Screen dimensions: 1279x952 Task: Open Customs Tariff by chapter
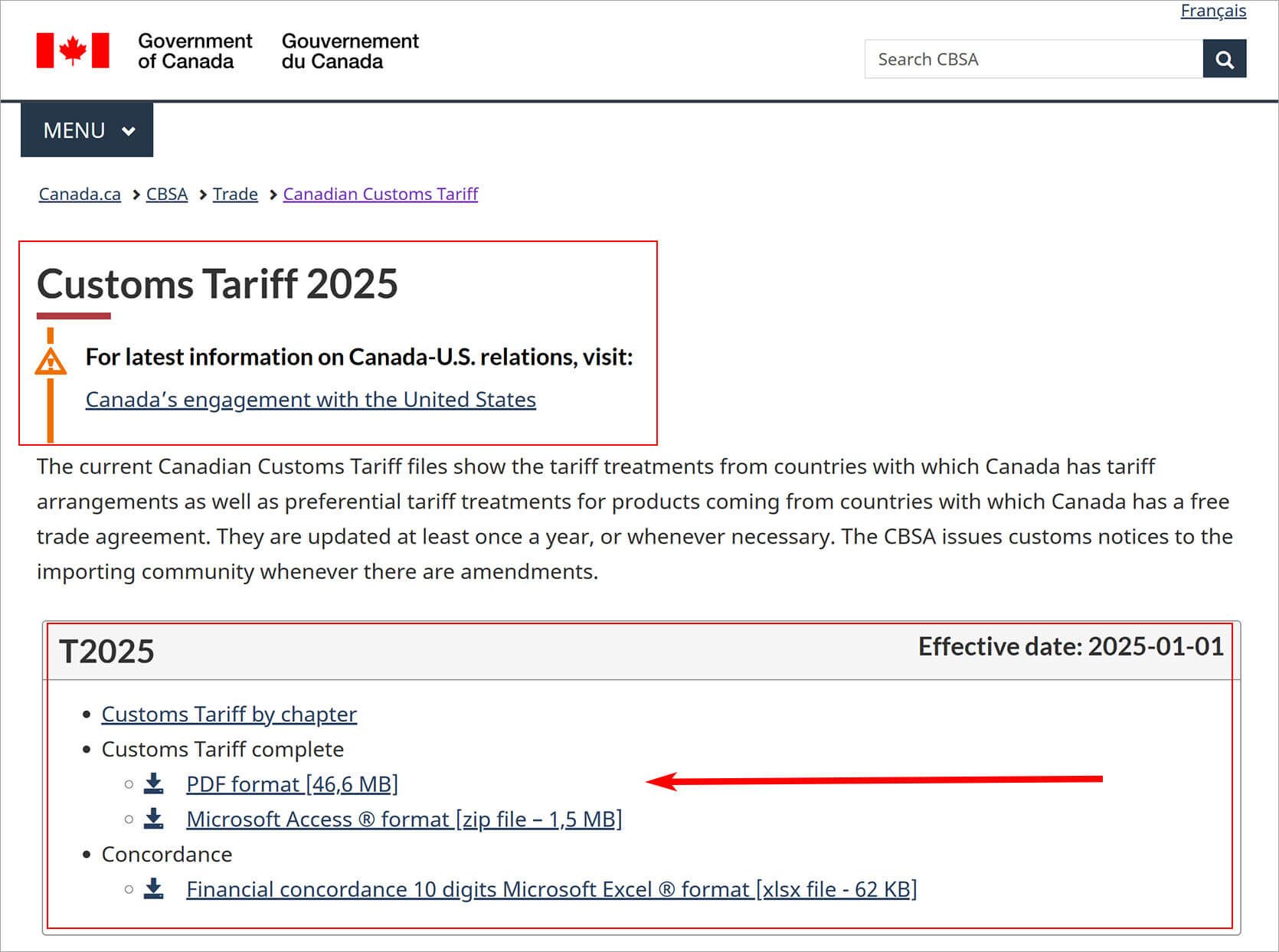(228, 714)
